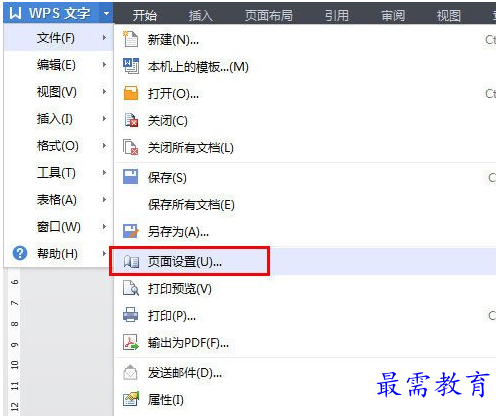The width and height of the screenshot is (498, 416).
Task: Choose 本机上的模板...(M)
Action: click(x=305, y=67)
